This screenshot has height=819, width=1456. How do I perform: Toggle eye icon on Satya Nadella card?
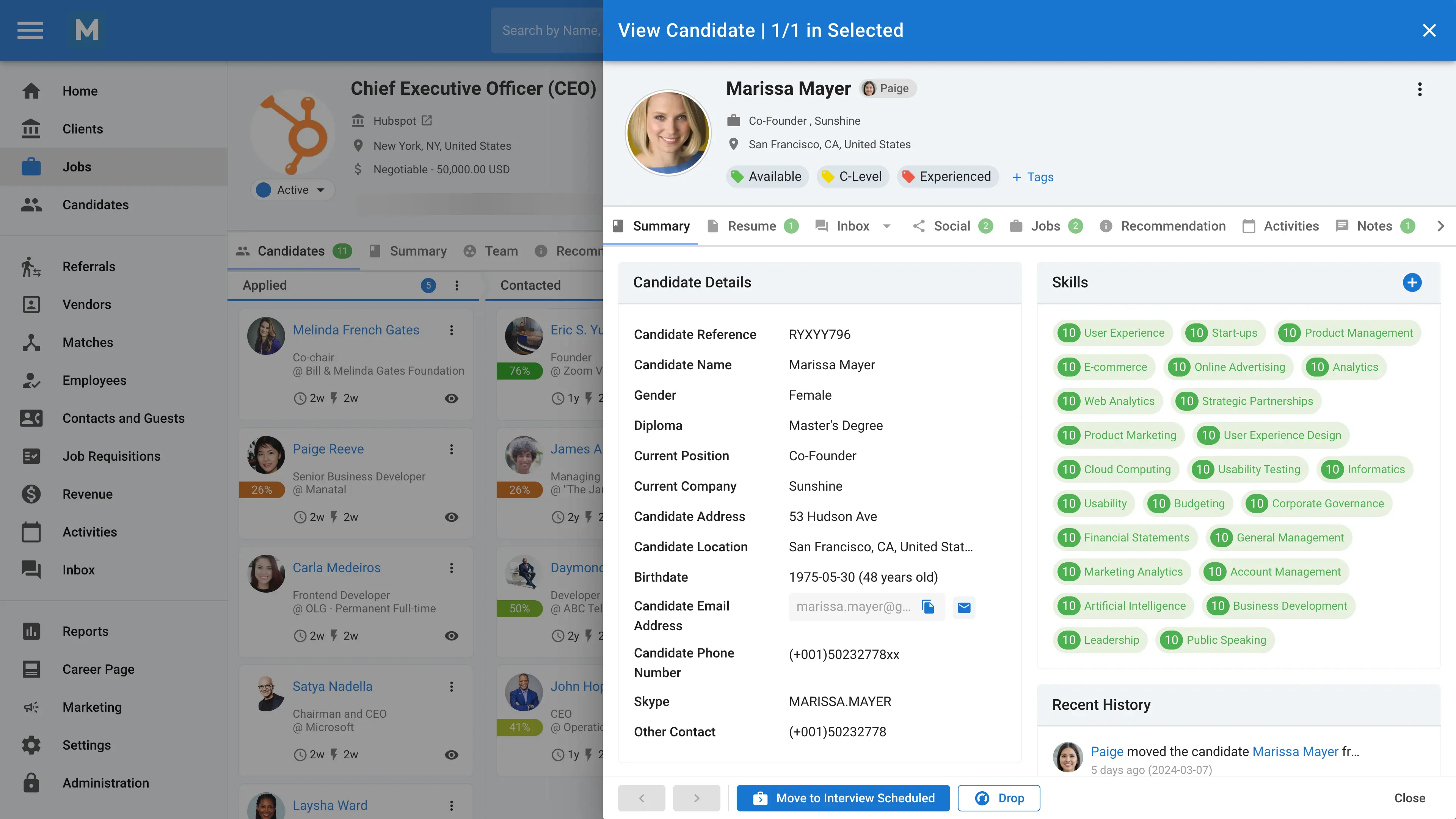pyautogui.click(x=451, y=755)
